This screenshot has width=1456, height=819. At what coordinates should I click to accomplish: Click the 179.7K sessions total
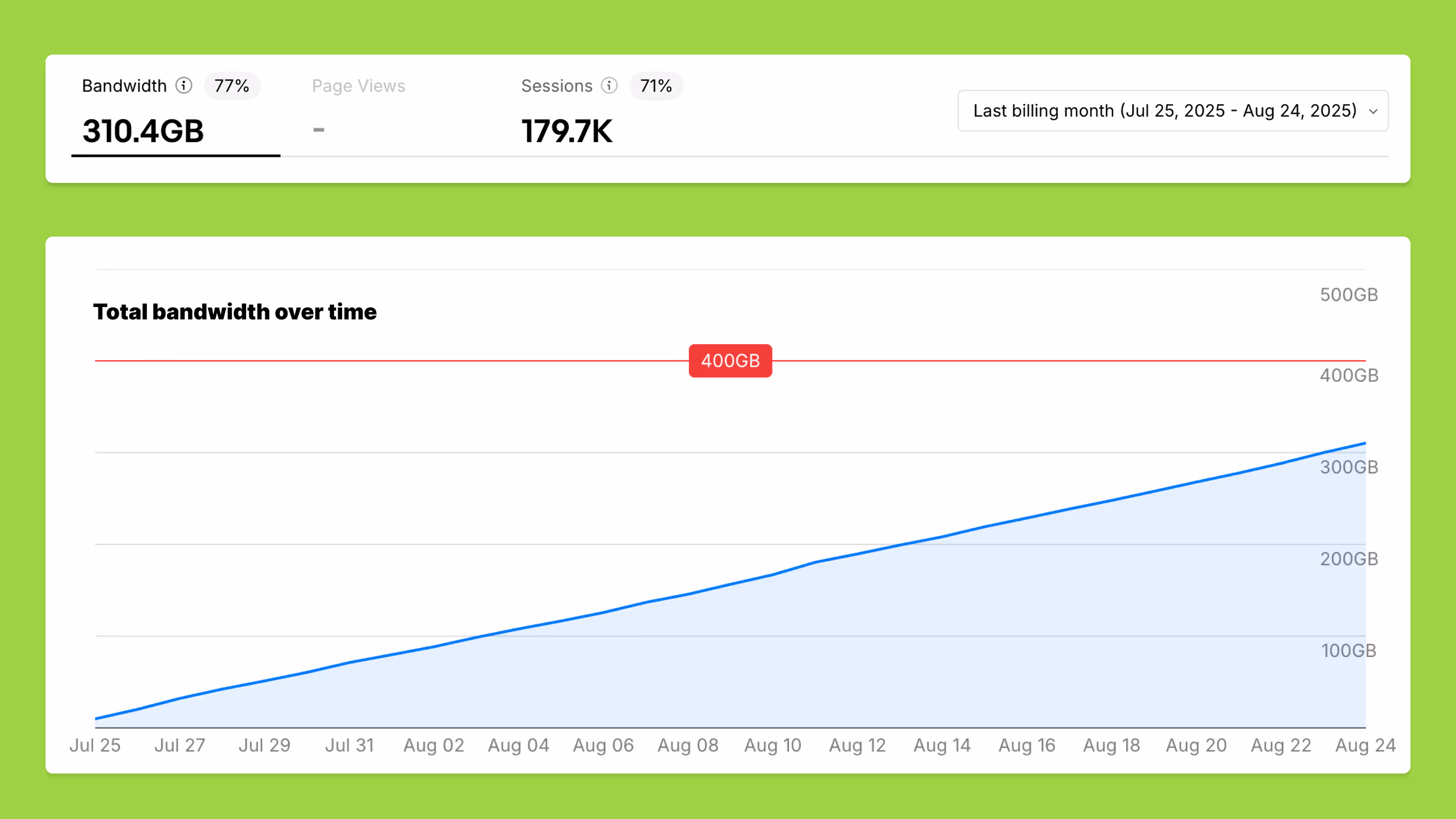pos(566,131)
